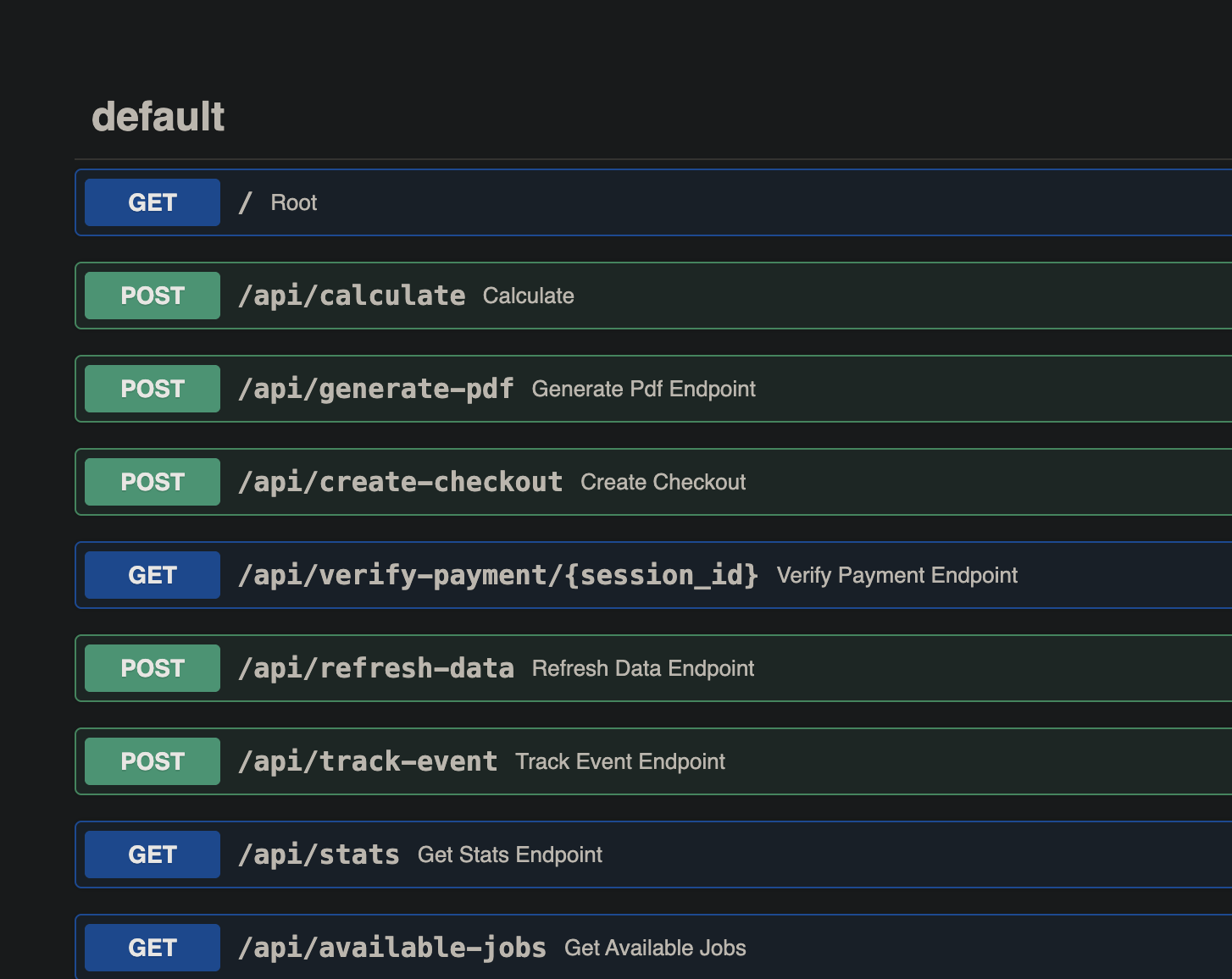Click the POST badge on /api/calculate

coord(152,295)
